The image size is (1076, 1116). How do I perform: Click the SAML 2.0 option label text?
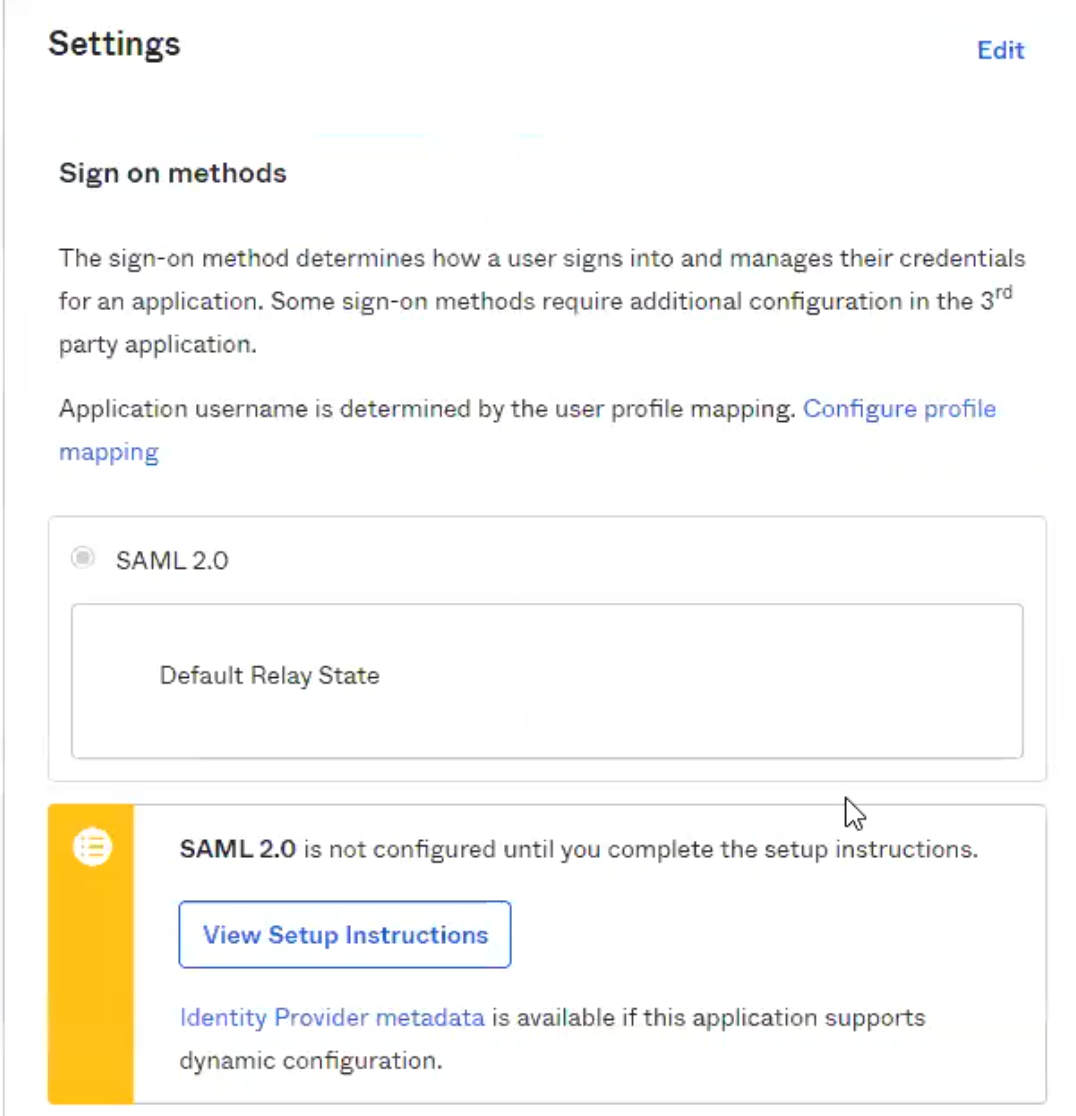click(x=172, y=560)
